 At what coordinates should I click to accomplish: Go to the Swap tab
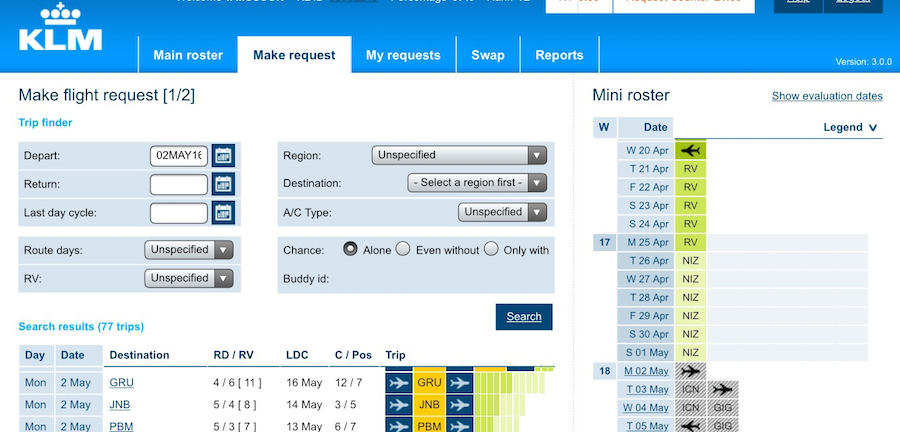[x=488, y=55]
